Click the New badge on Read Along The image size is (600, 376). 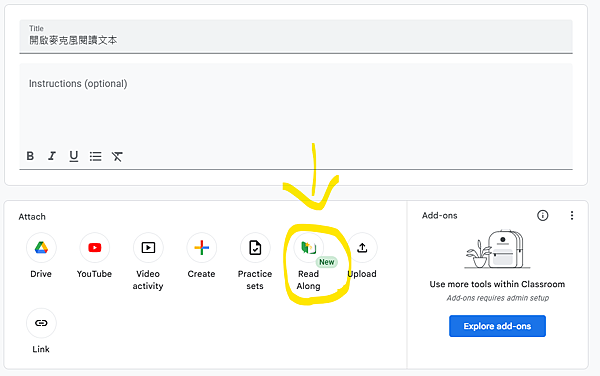[326, 262]
